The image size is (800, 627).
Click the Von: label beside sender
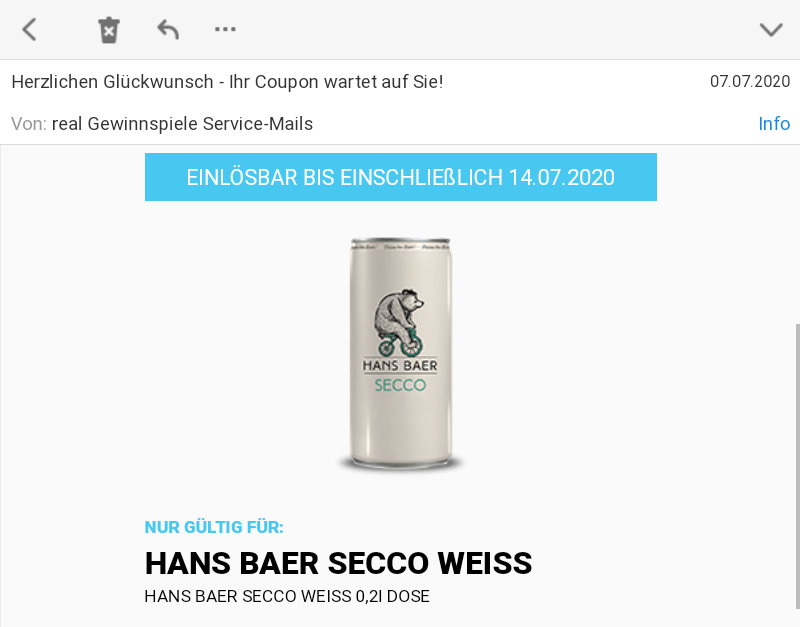point(29,123)
